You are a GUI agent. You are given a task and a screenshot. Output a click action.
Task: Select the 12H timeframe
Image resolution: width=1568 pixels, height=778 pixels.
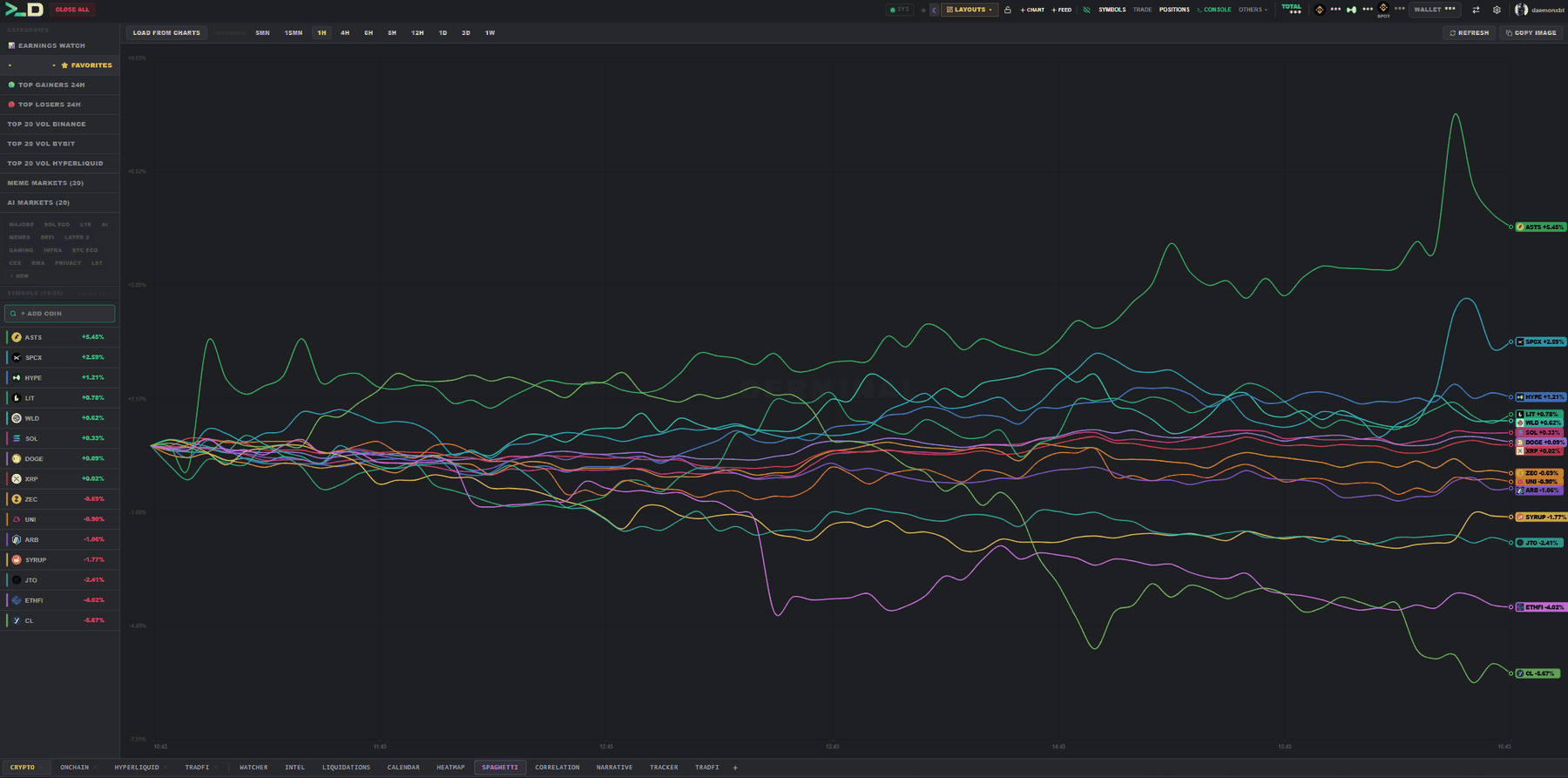pyautogui.click(x=417, y=33)
